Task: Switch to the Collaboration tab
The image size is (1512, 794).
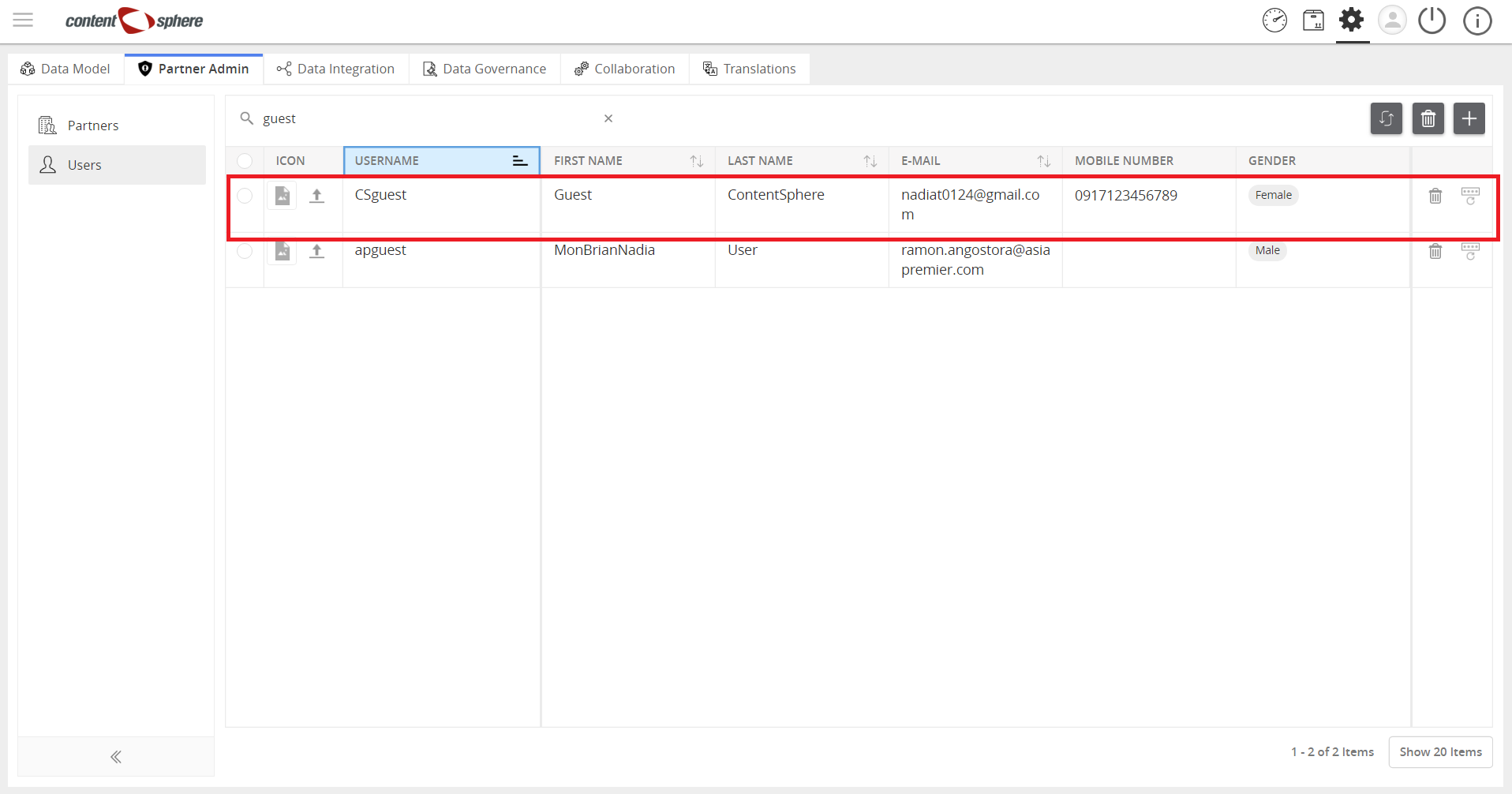Action: 625,69
